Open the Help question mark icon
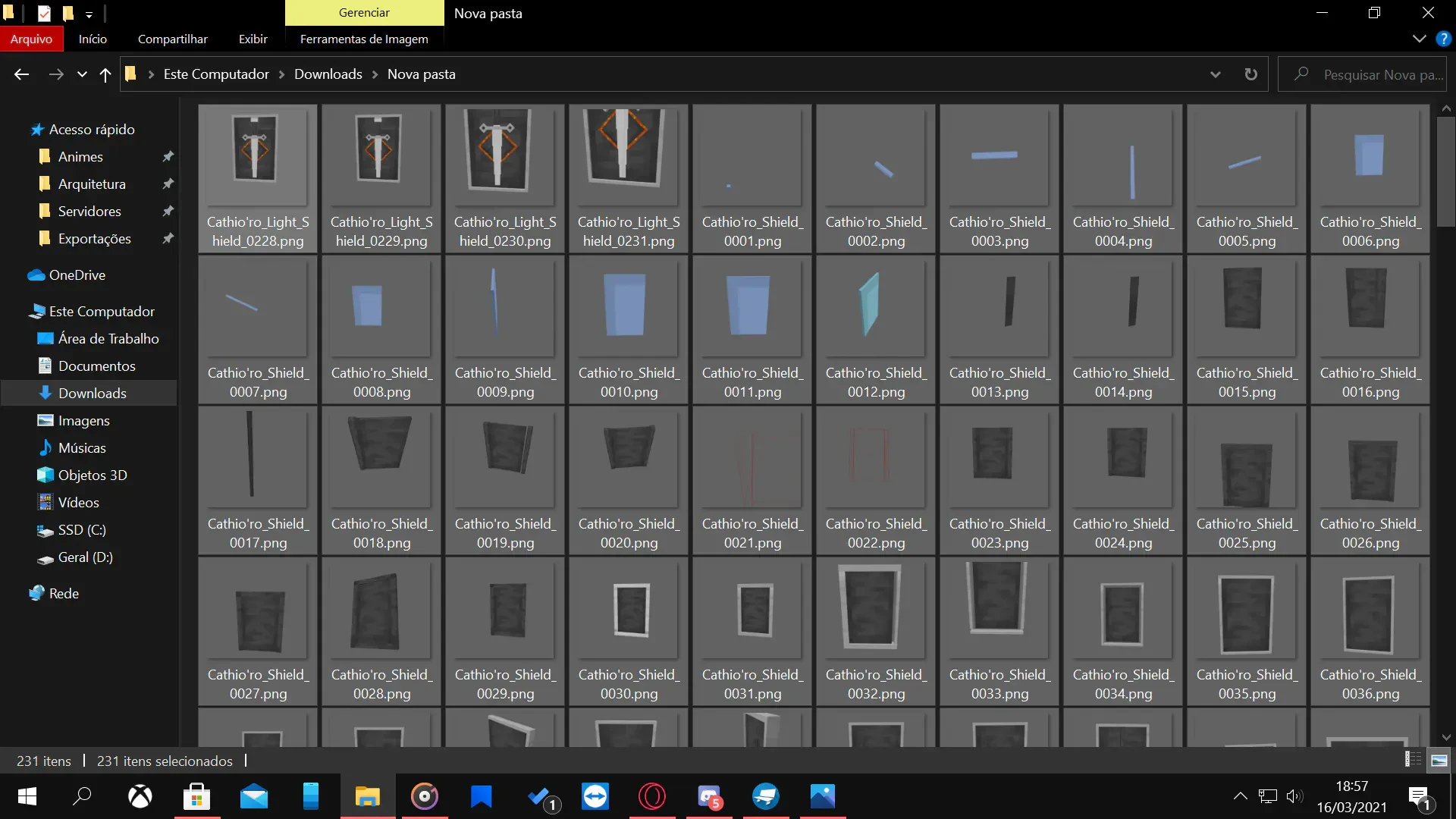This screenshot has height=819, width=1456. (x=1443, y=39)
